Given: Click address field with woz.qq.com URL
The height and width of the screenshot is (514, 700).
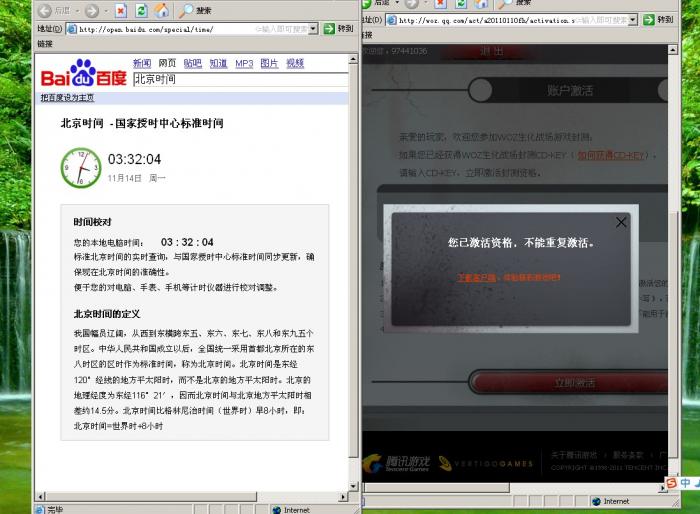Looking at the screenshot, I should click(x=512, y=20).
